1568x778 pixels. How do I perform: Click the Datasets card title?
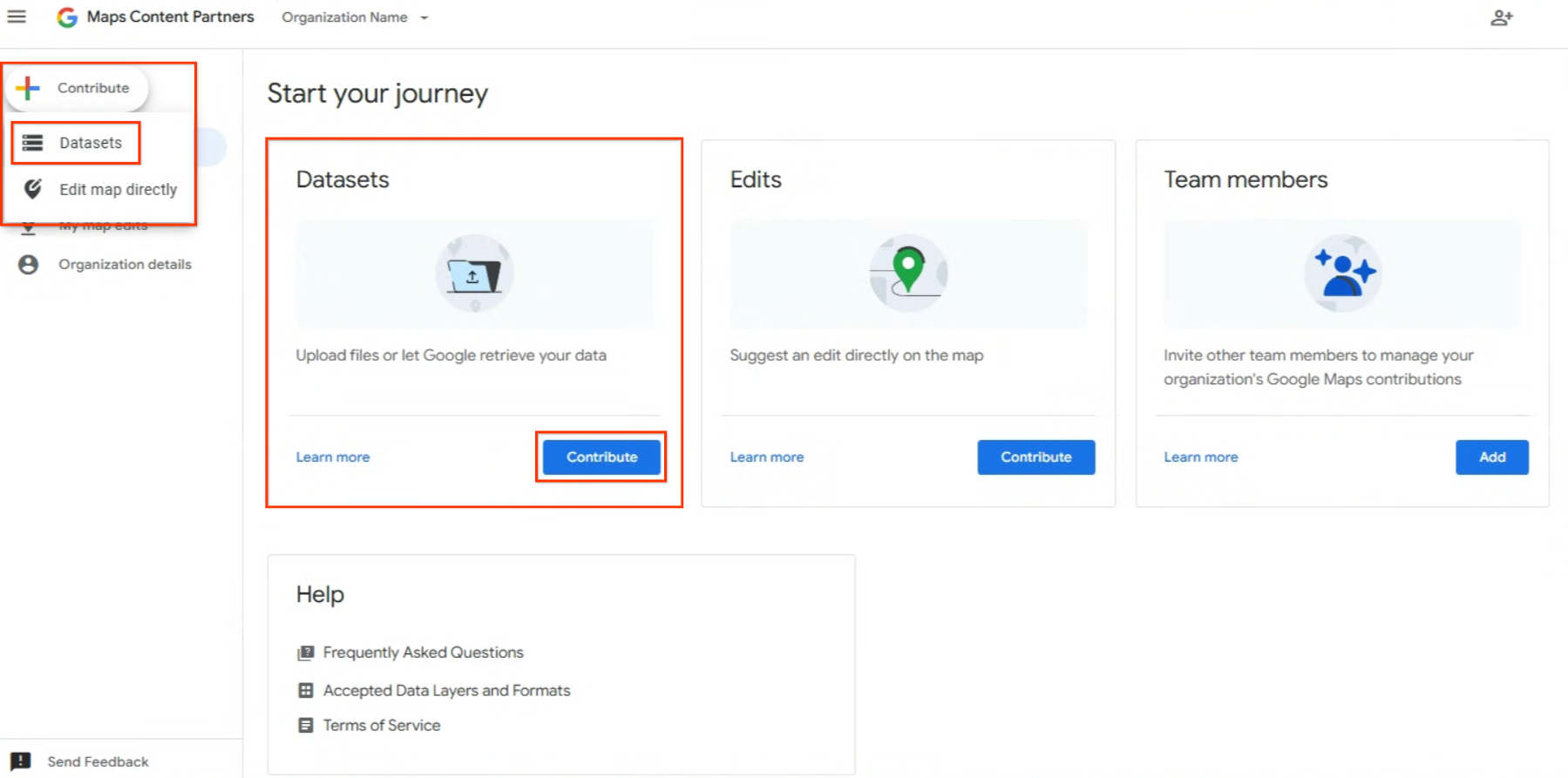pyautogui.click(x=343, y=179)
